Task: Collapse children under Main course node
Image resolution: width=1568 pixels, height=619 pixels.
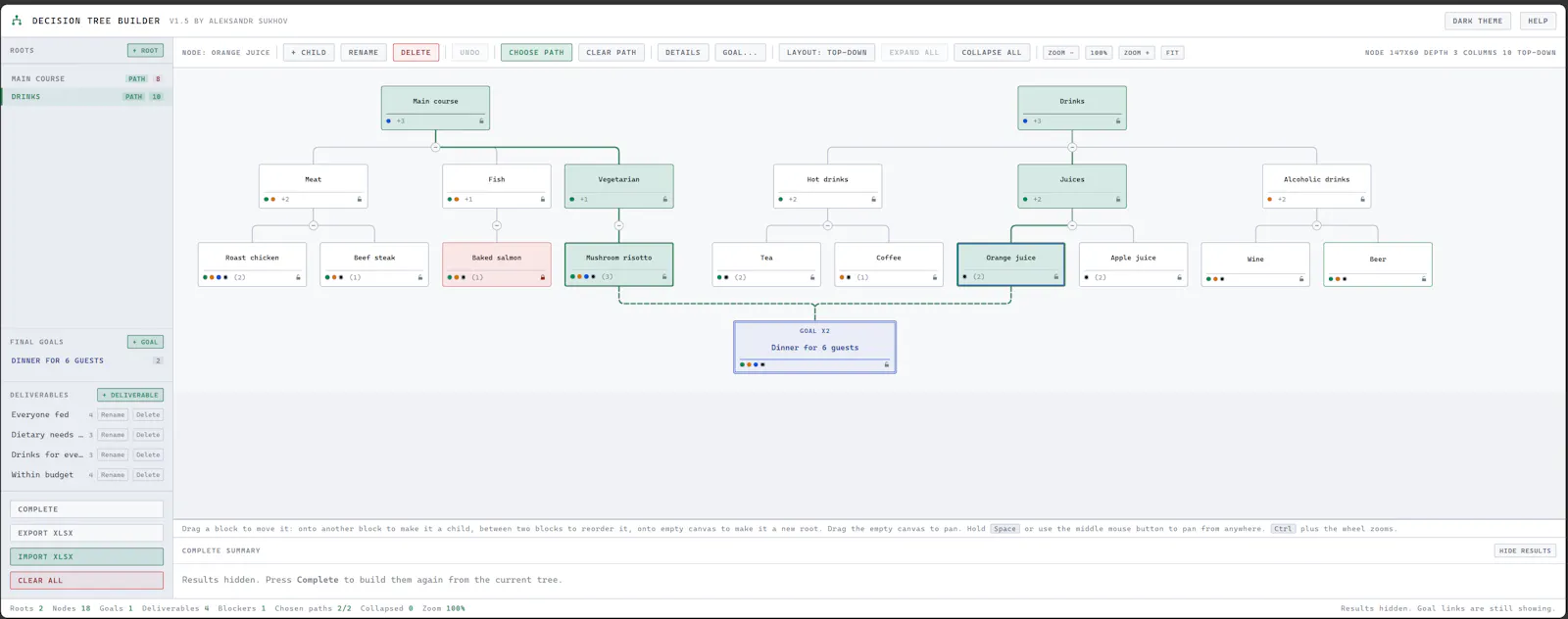Action: pyautogui.click(x=436, y=148)
